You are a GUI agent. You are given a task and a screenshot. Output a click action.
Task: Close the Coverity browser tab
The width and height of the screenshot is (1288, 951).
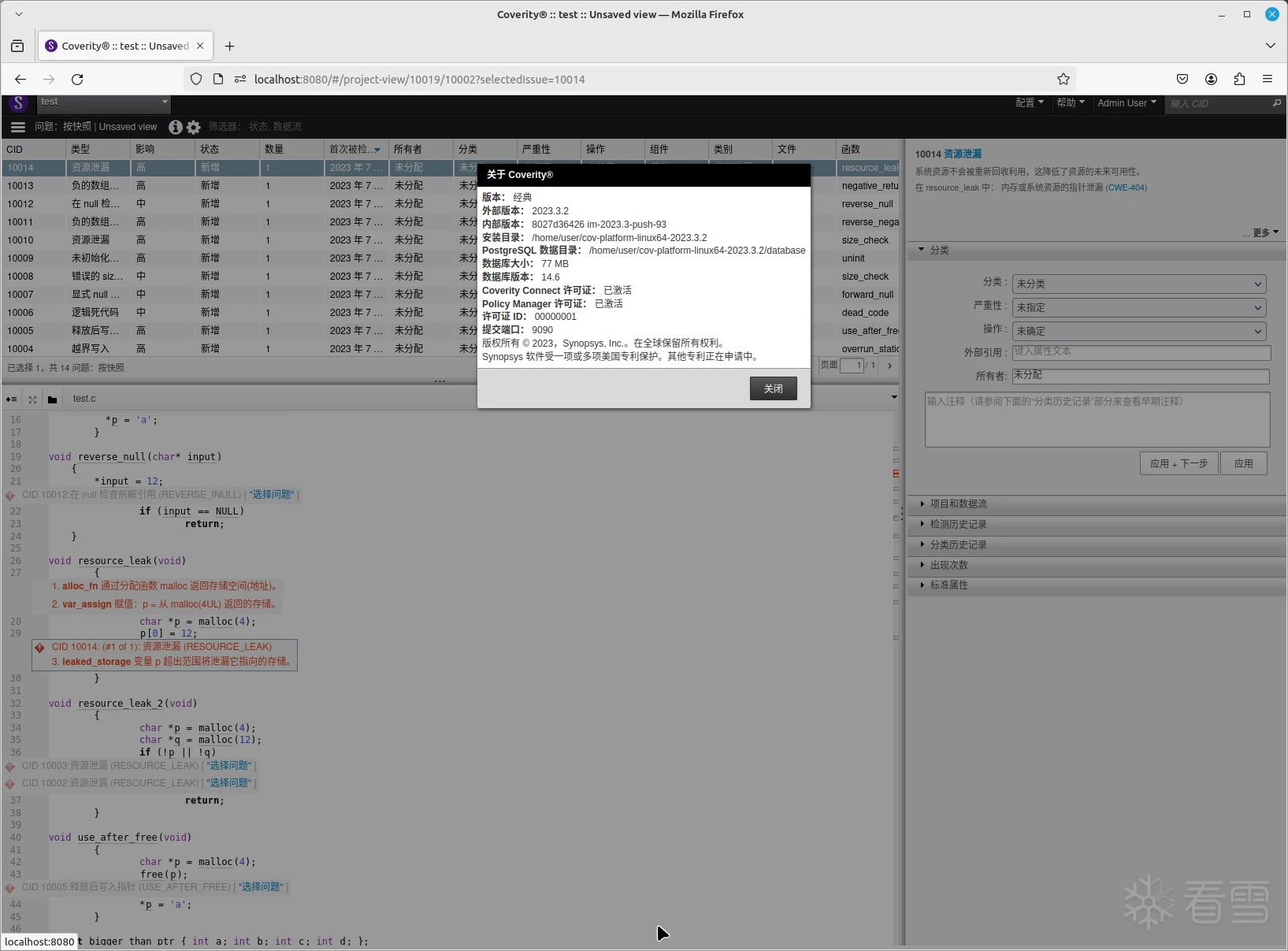[x=200, y=46]
